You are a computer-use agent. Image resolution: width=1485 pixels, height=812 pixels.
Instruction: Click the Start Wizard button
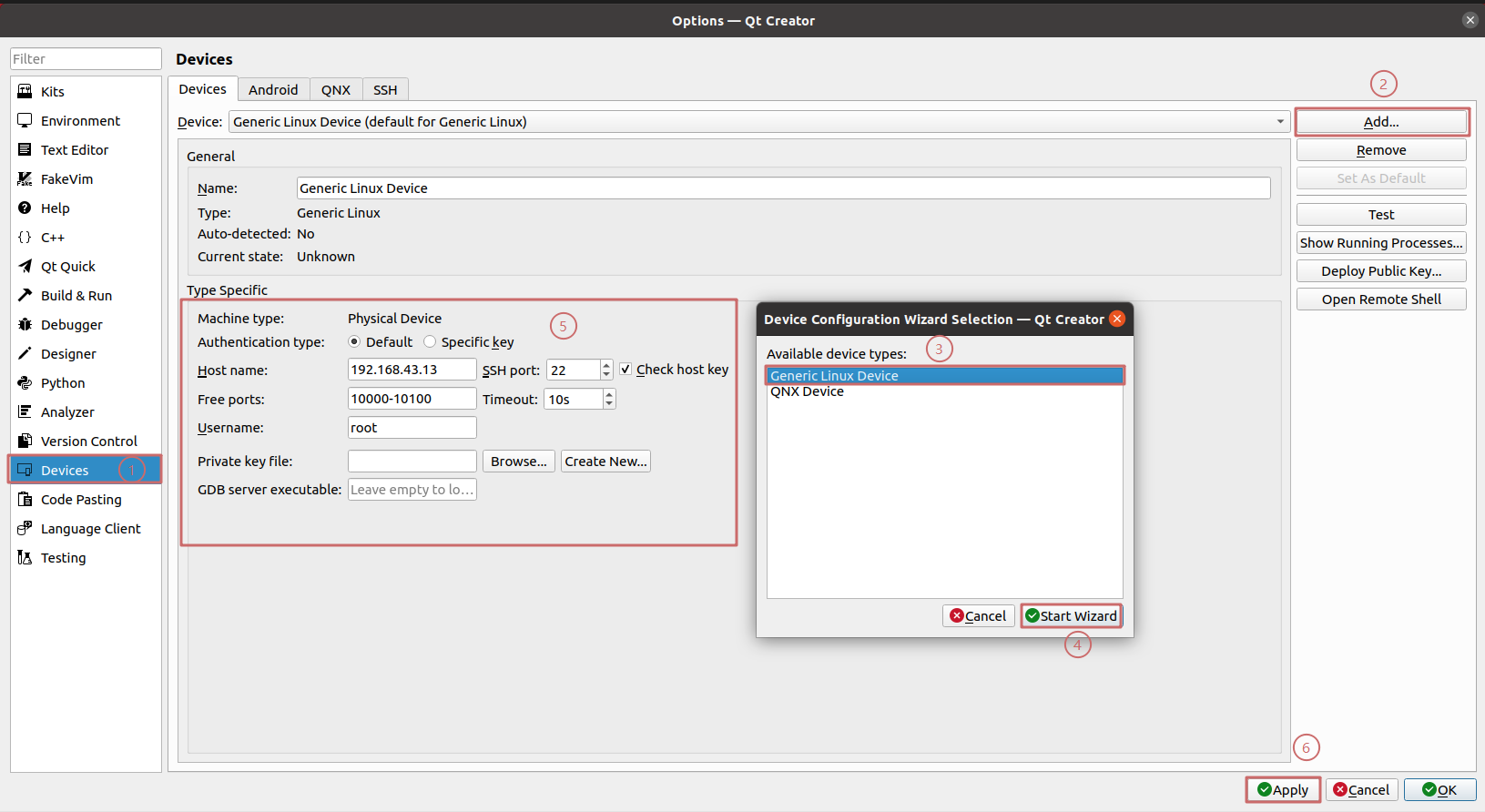coord(1071,615)
